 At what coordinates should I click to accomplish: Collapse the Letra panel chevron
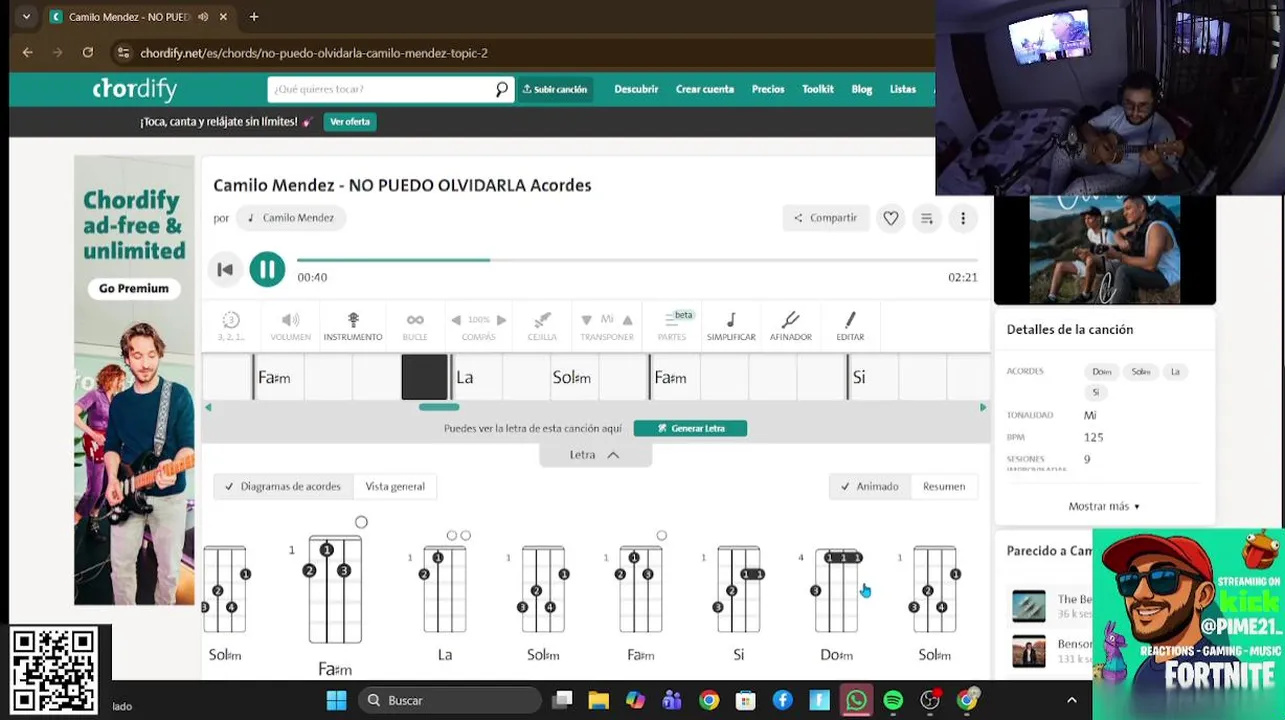pyautogui.click(x=613, y=455)
